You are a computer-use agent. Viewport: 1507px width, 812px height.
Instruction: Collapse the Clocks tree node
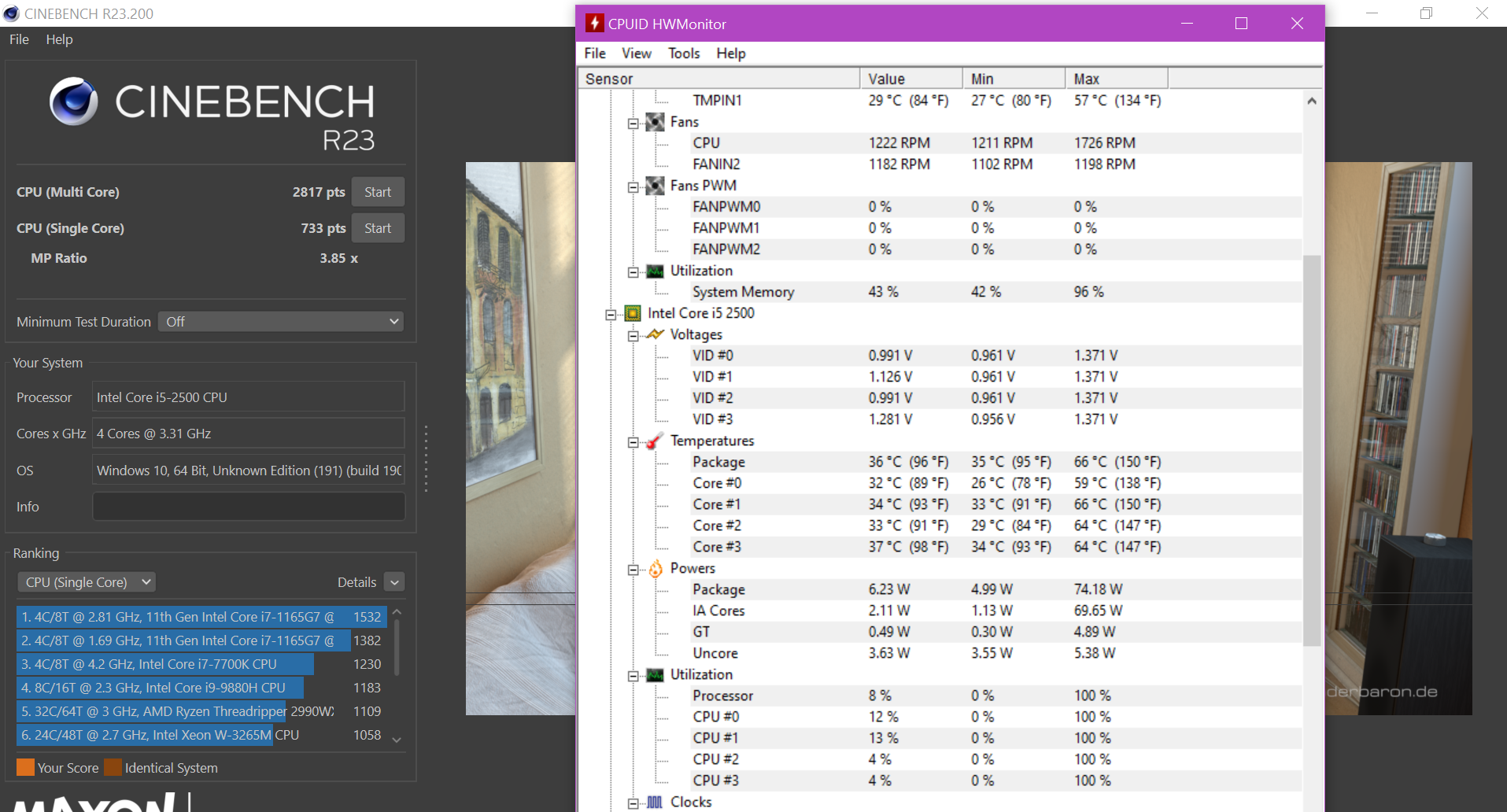pyautogui.click(x=633, y=803)
